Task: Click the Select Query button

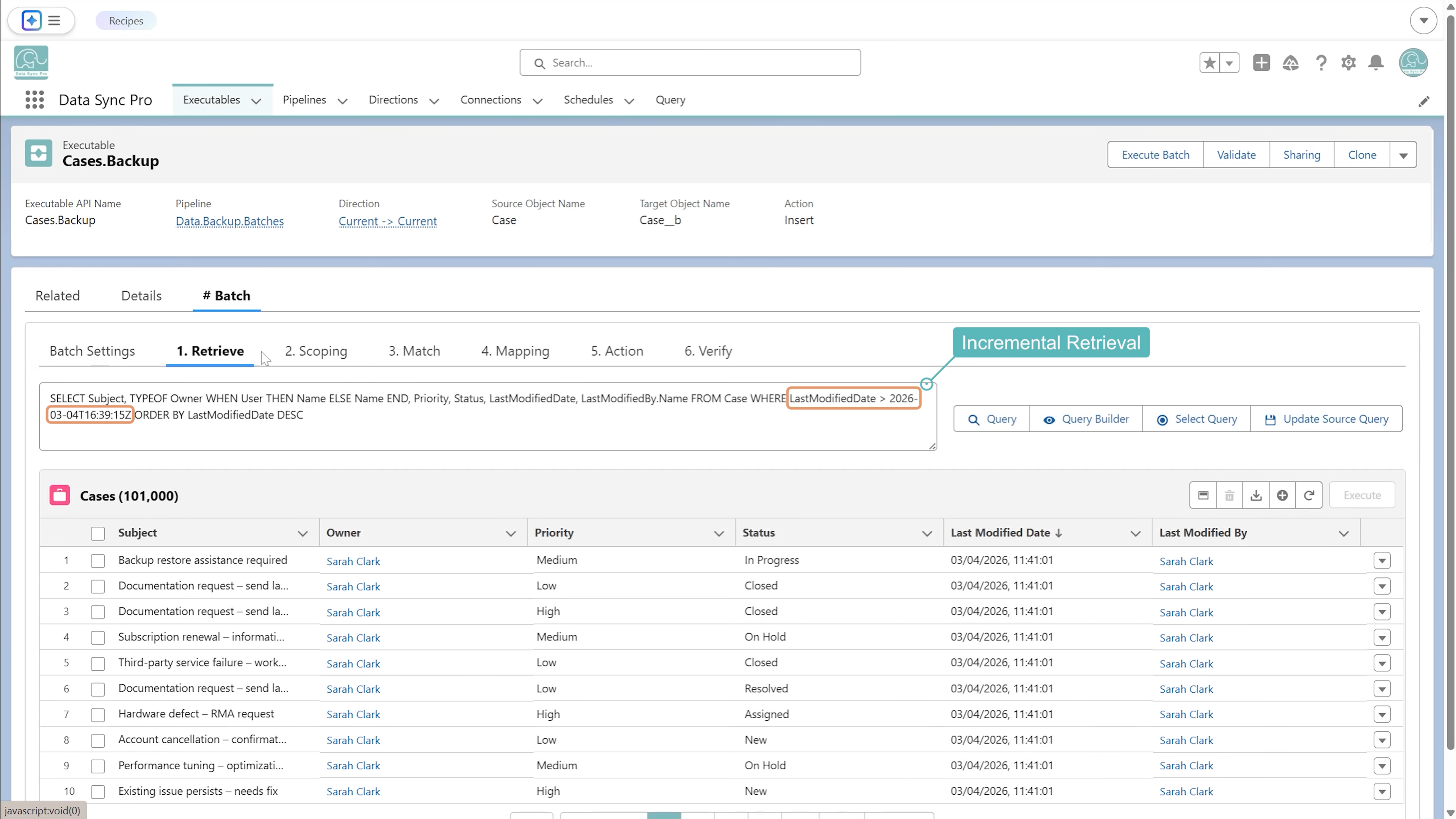Action: [1197, 419]
